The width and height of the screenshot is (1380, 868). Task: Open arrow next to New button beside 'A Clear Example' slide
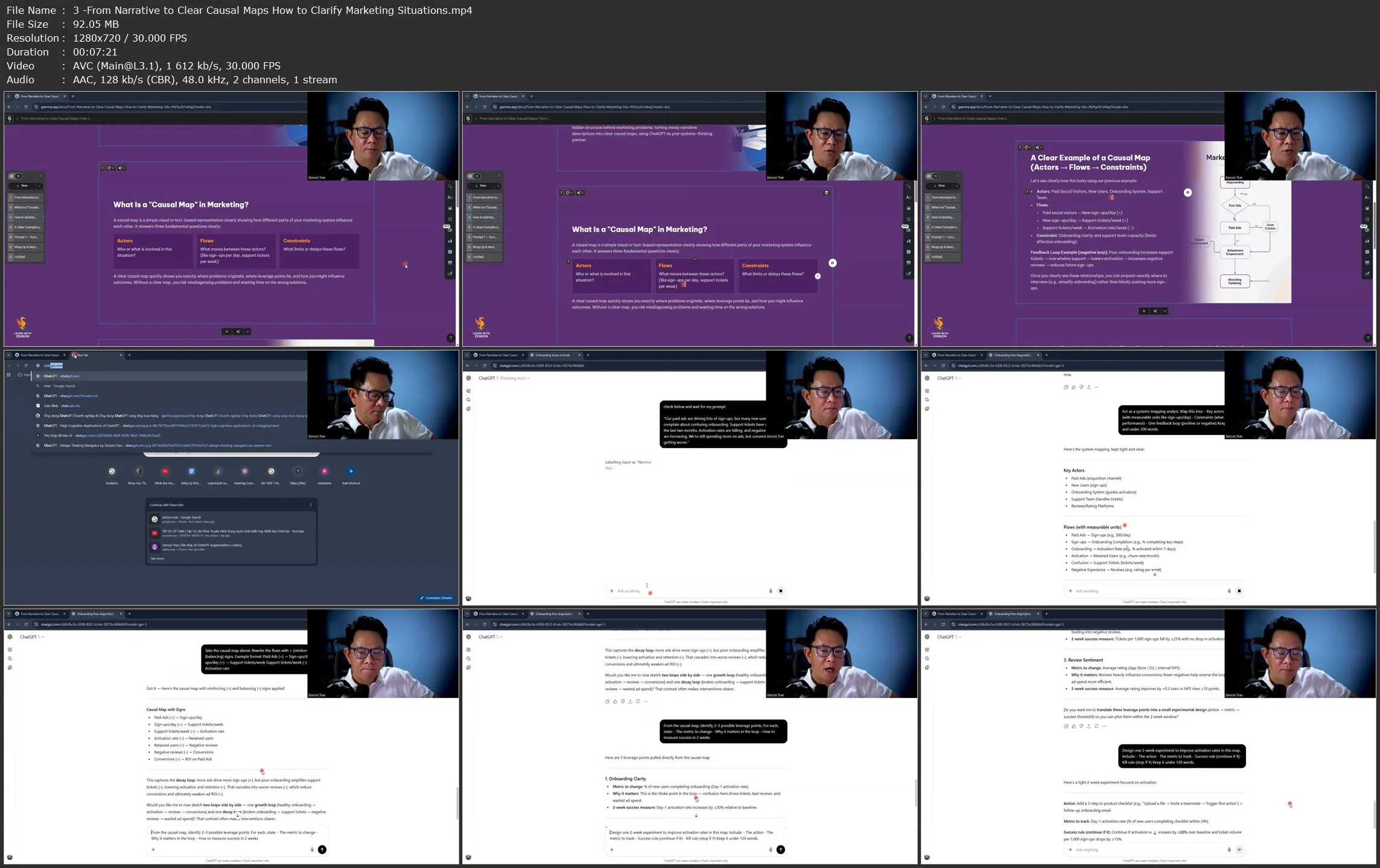pyautogui.click(x=956, y=186)
